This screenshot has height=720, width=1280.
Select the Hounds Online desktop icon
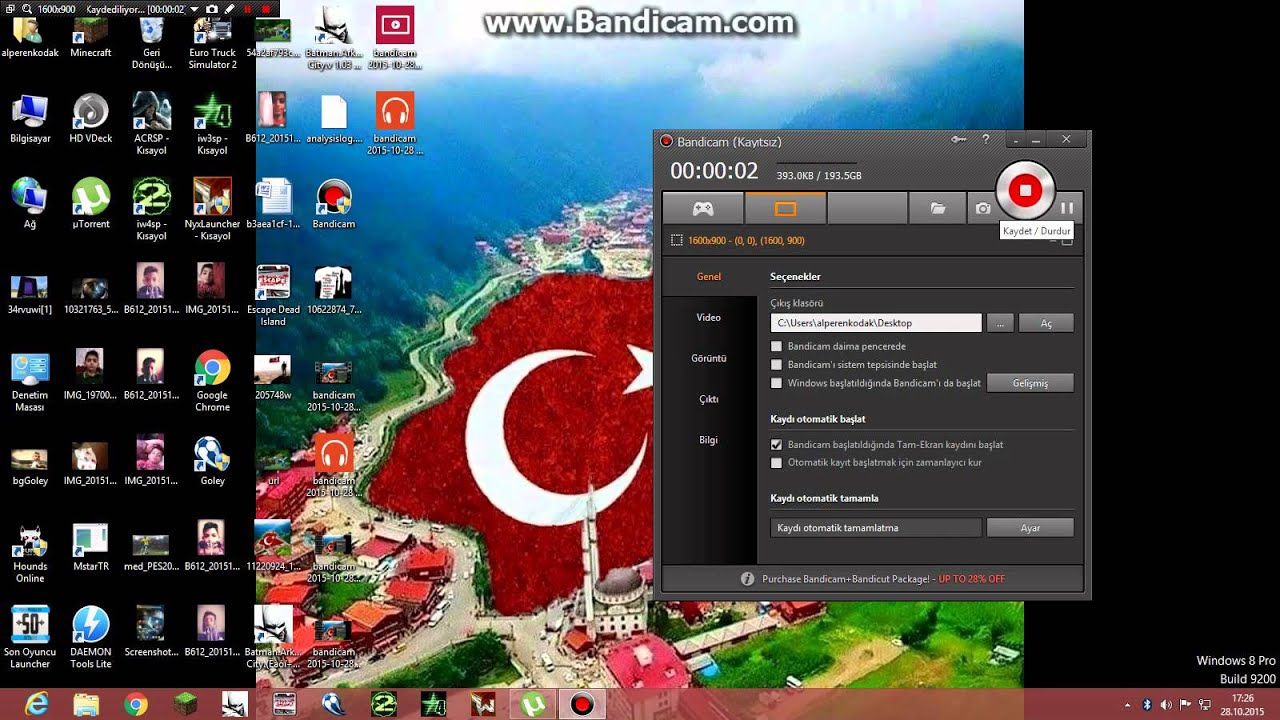point(30,552)
